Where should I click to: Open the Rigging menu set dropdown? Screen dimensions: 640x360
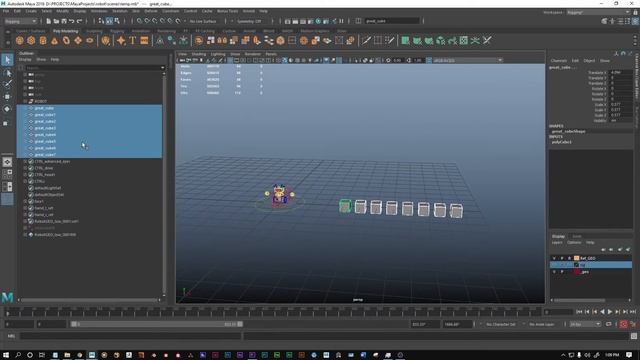pyautogui.click(x=20, y=21)
